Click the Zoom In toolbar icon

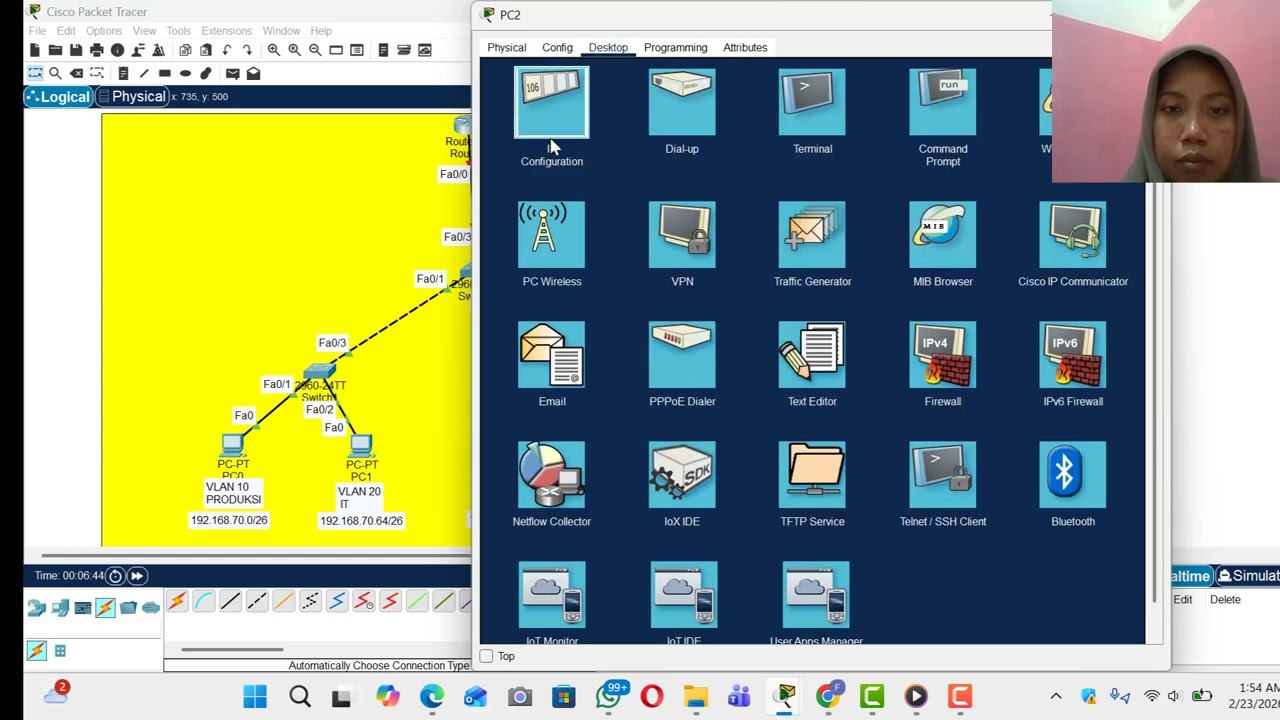[273, 50]
